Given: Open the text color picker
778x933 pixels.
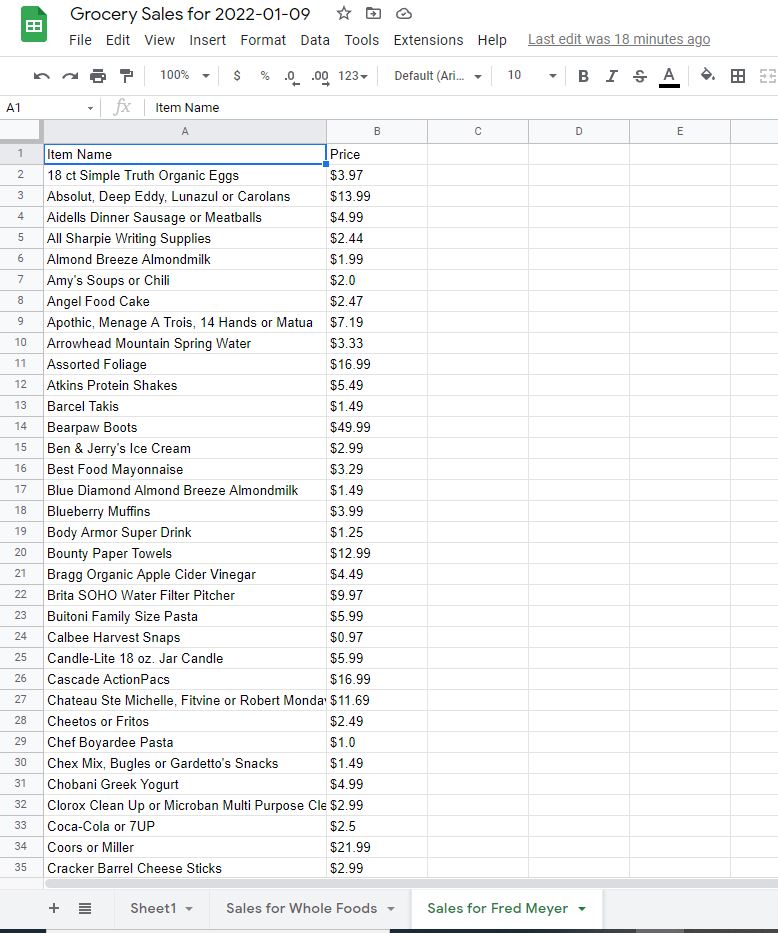Looking at the screenshot, I should 669,77.
